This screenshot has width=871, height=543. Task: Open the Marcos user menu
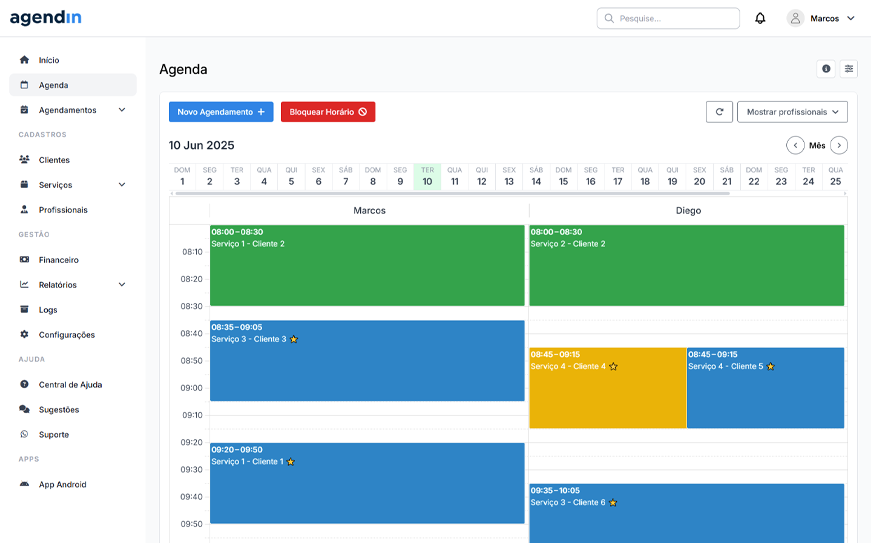(822, 18)
